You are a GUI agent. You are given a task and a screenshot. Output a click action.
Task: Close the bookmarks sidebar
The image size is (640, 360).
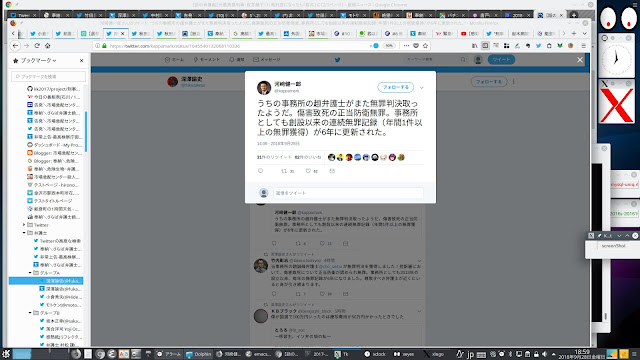point(82,60)
